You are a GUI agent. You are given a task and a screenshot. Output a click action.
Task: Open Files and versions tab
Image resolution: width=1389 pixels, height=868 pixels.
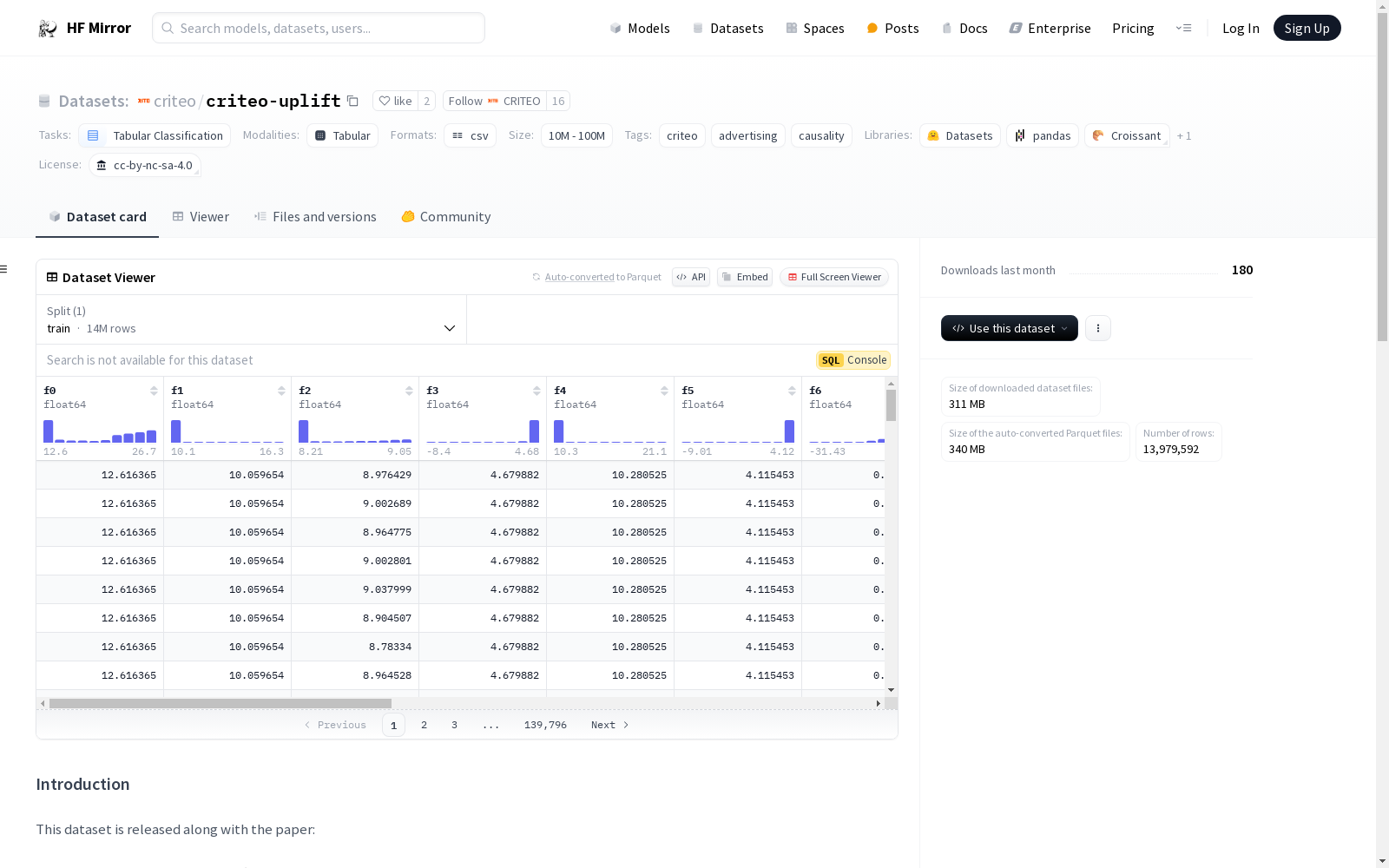pos(315,217)
